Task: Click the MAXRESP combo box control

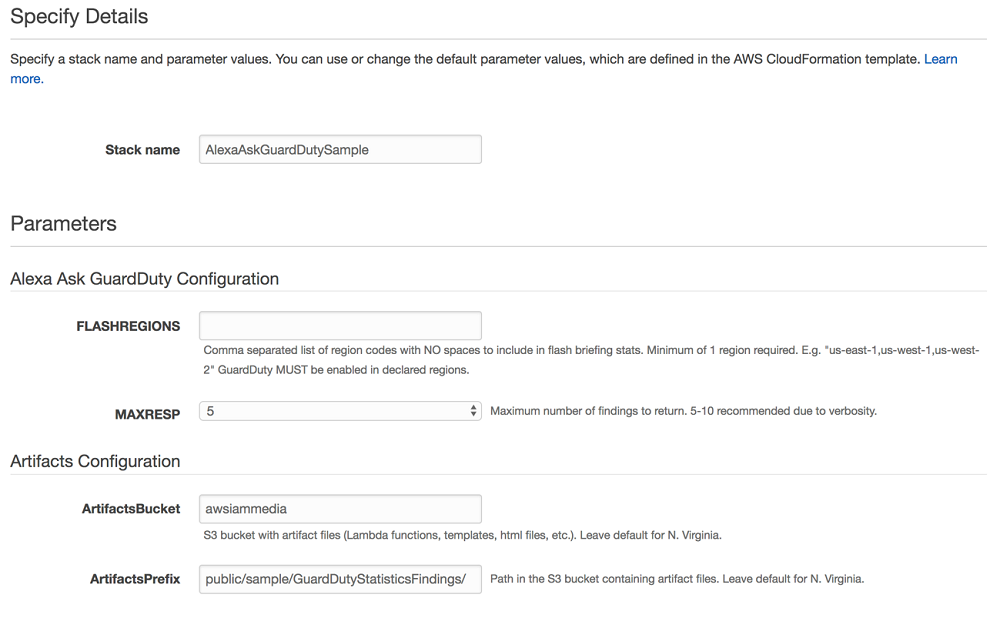Action: 340,410
